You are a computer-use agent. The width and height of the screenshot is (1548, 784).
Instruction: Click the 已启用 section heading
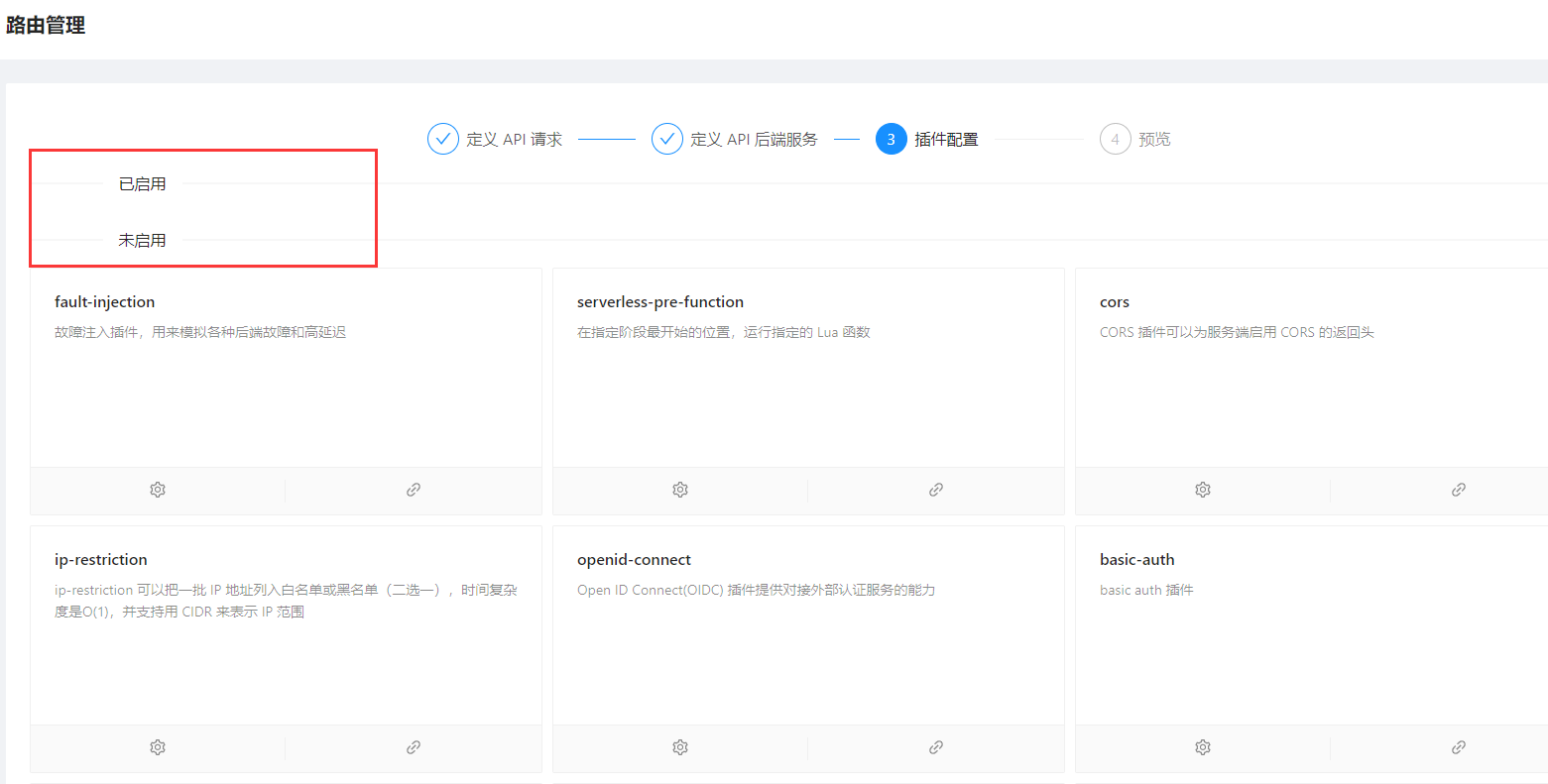point(143,184)
